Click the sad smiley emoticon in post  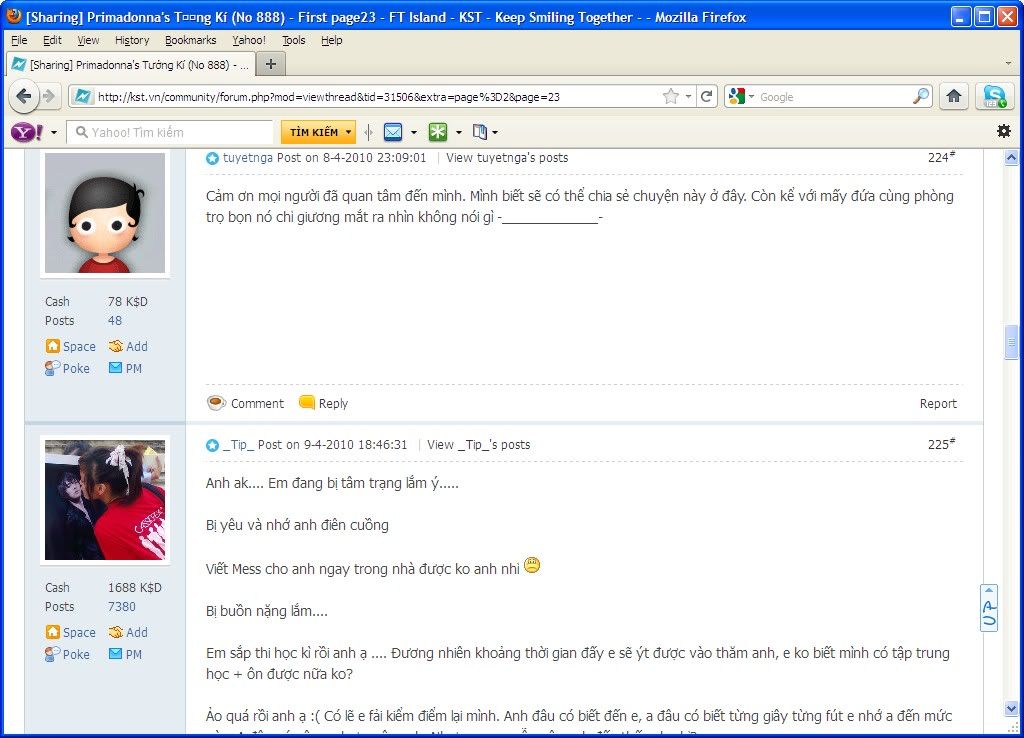pos(532,565)
